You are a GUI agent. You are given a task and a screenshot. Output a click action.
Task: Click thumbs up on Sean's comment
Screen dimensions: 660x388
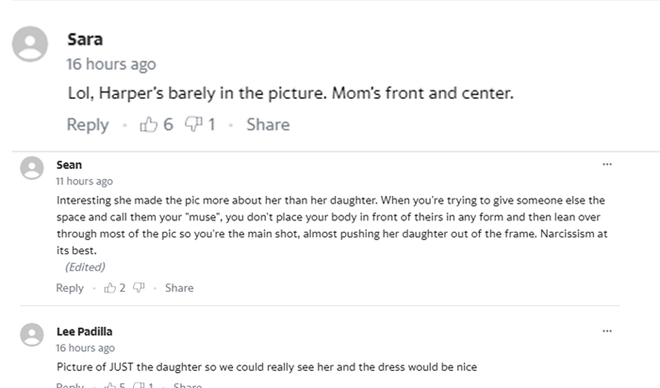click(110, 288)
